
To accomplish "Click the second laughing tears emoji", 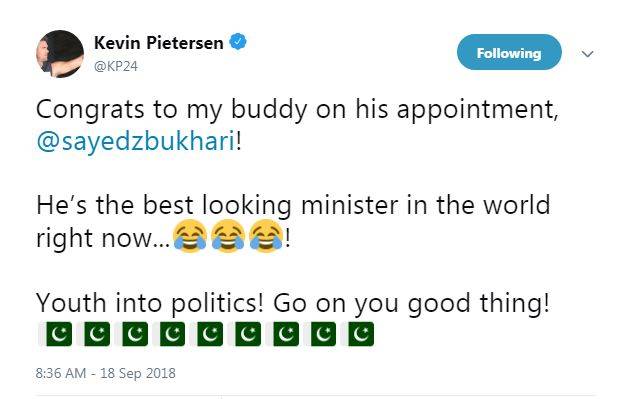I will pos(228,236).
